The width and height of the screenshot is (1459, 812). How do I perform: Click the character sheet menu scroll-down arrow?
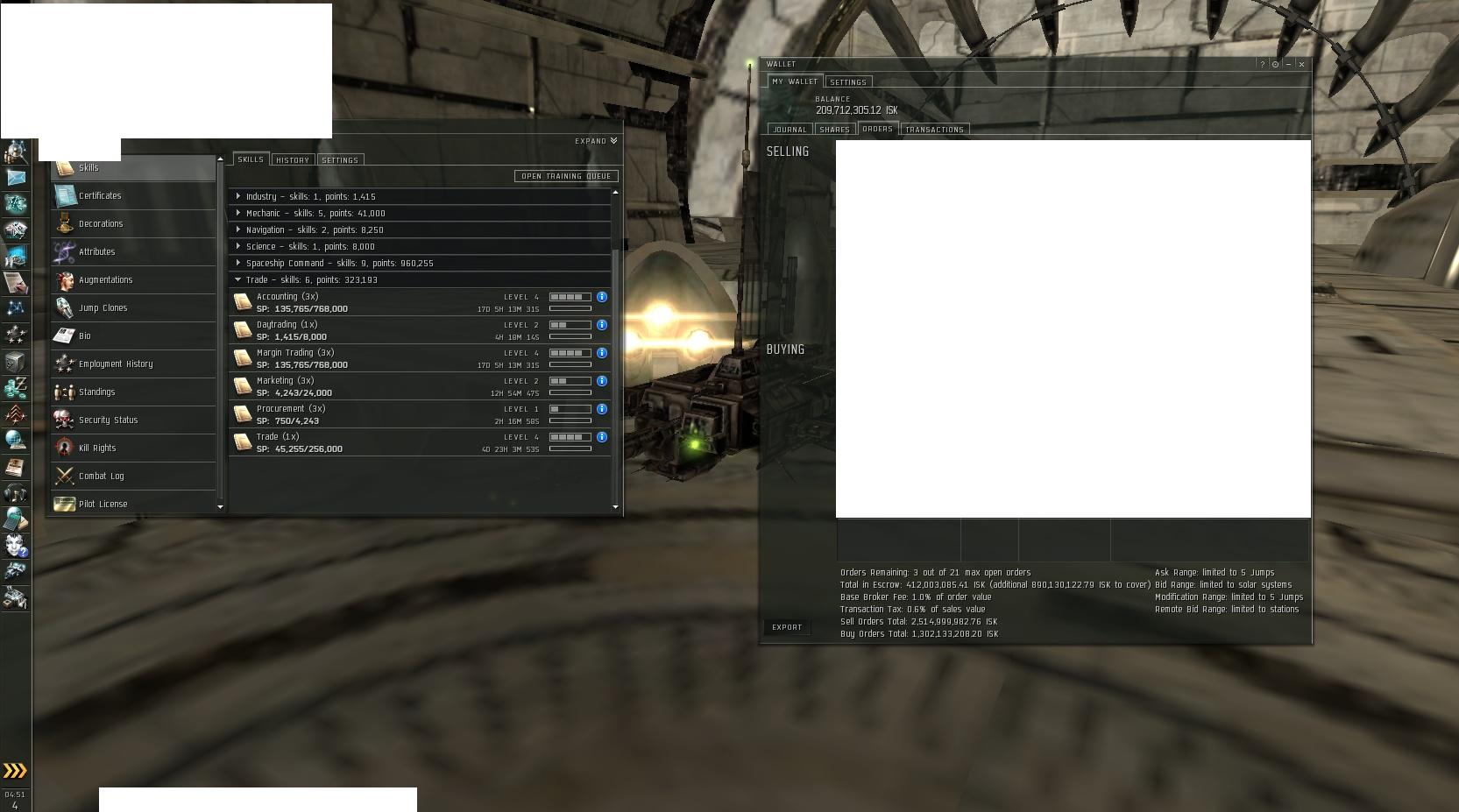tap(220, 507)
